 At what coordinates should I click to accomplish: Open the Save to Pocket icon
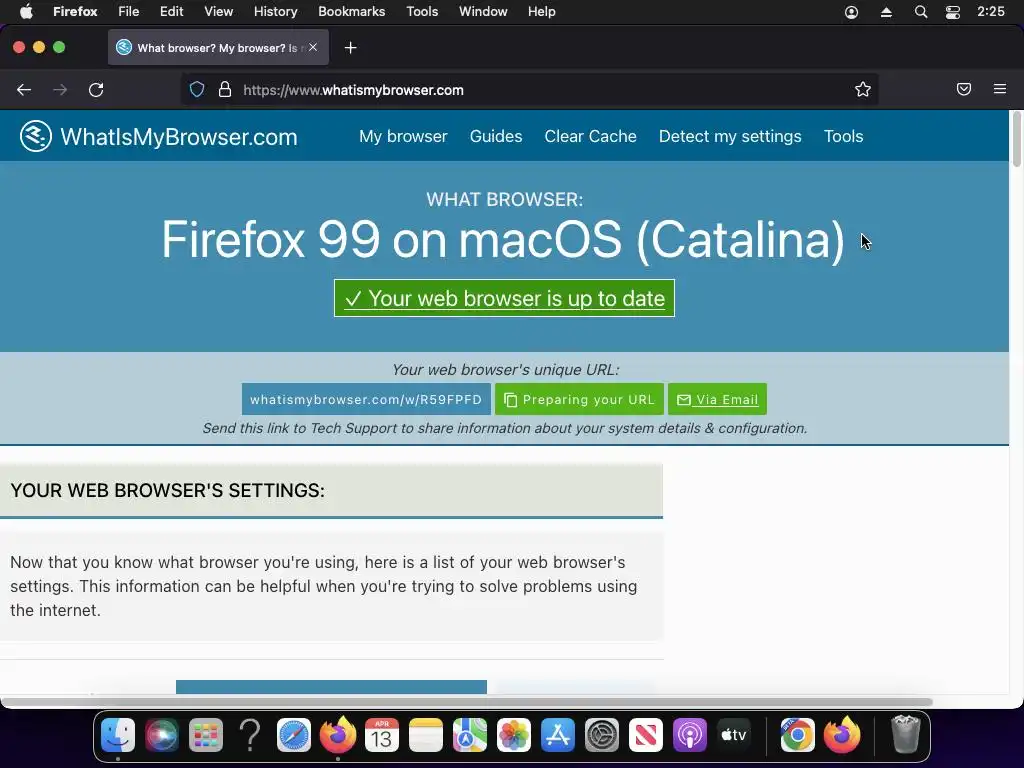coord(964,89)
